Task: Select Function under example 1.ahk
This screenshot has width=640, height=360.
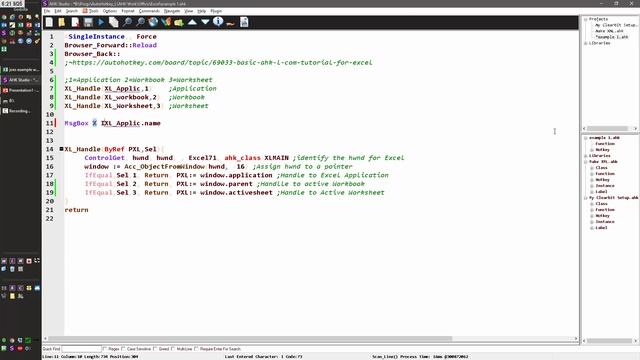Action: click(605, 144)
